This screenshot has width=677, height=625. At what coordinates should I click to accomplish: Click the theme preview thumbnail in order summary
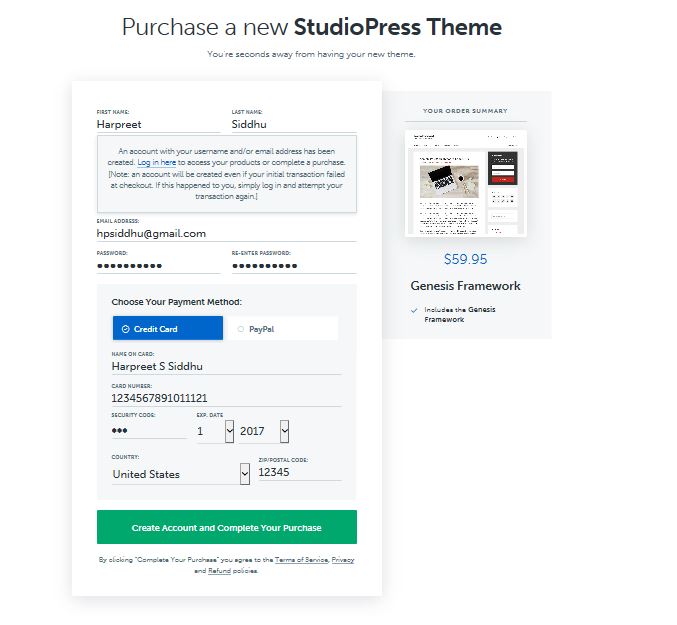(465, 183)
